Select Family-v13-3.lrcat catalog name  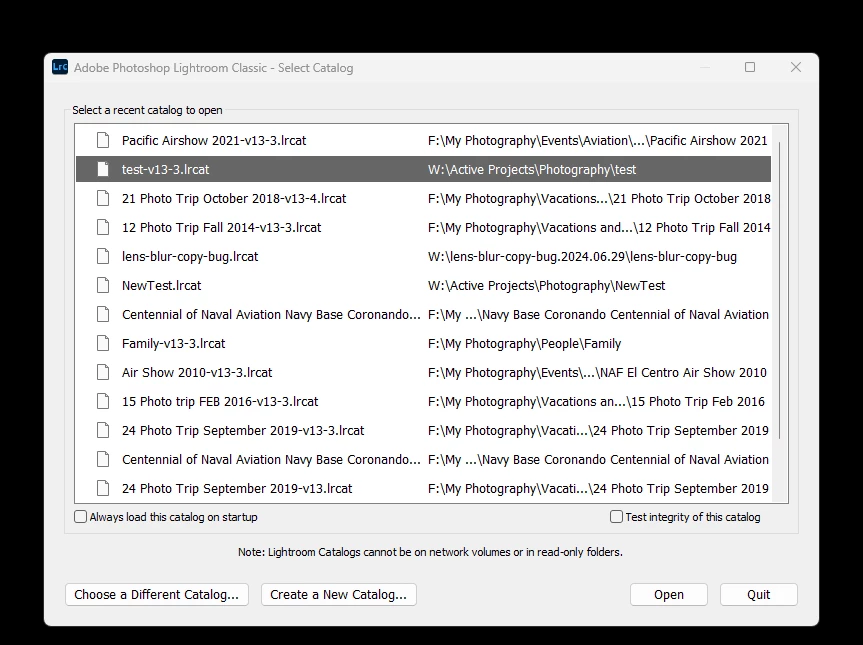pyautogui.click(x=173, y=343)
